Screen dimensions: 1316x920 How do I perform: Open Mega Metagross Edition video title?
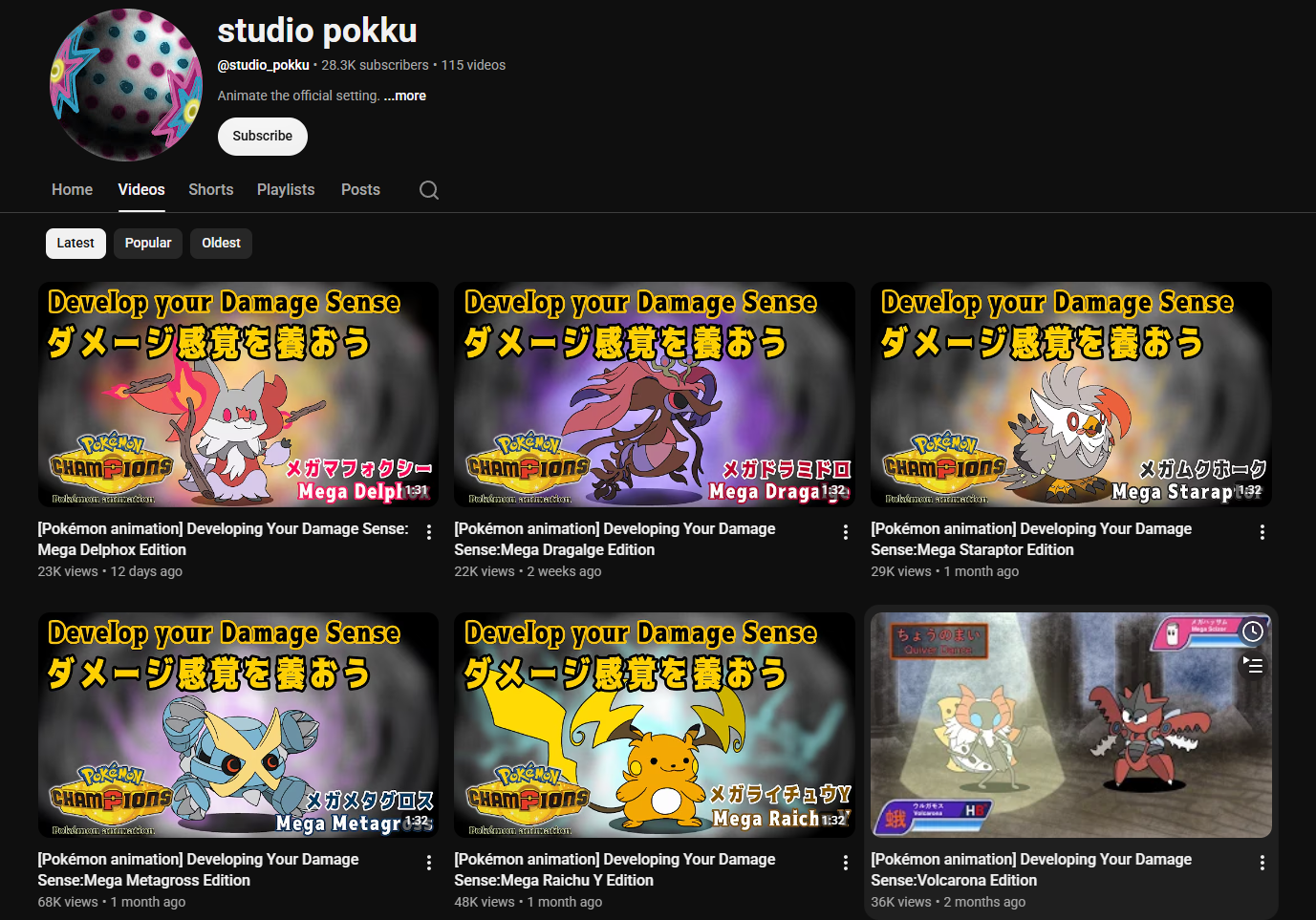coord(198,869)
